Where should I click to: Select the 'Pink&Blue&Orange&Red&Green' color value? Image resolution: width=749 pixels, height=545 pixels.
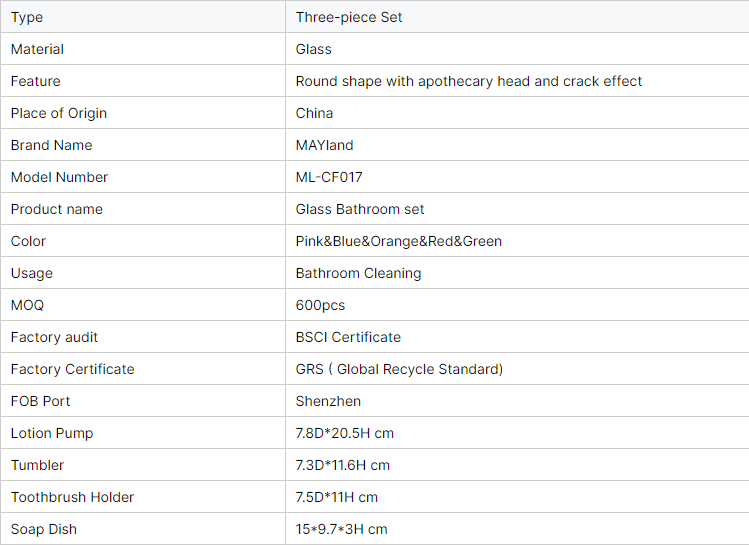pos(399,241)
